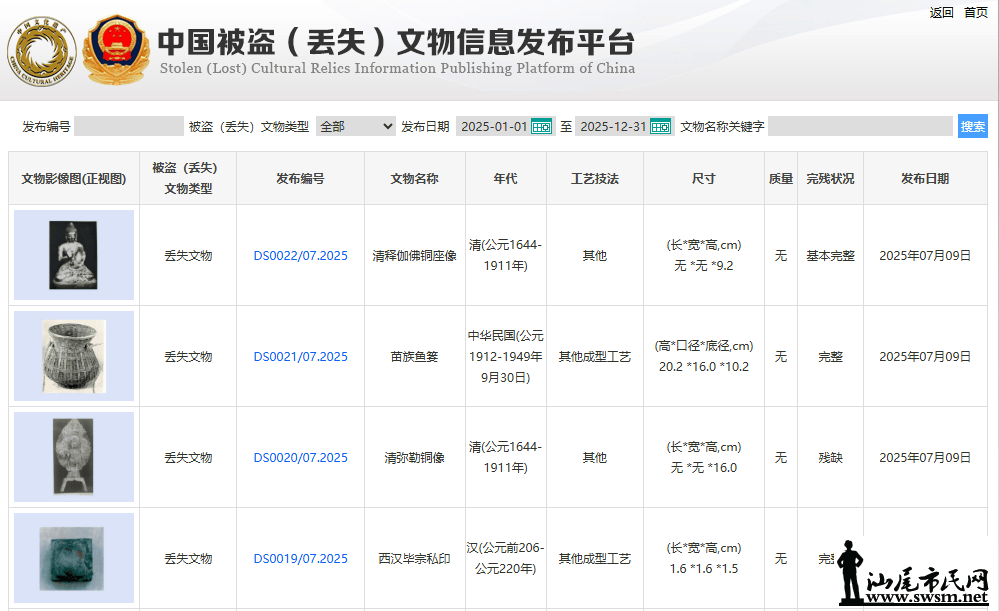Click the Buddha statue thumbnail image
Viewport: 999px width, 611px height.
tap(74, 255)
